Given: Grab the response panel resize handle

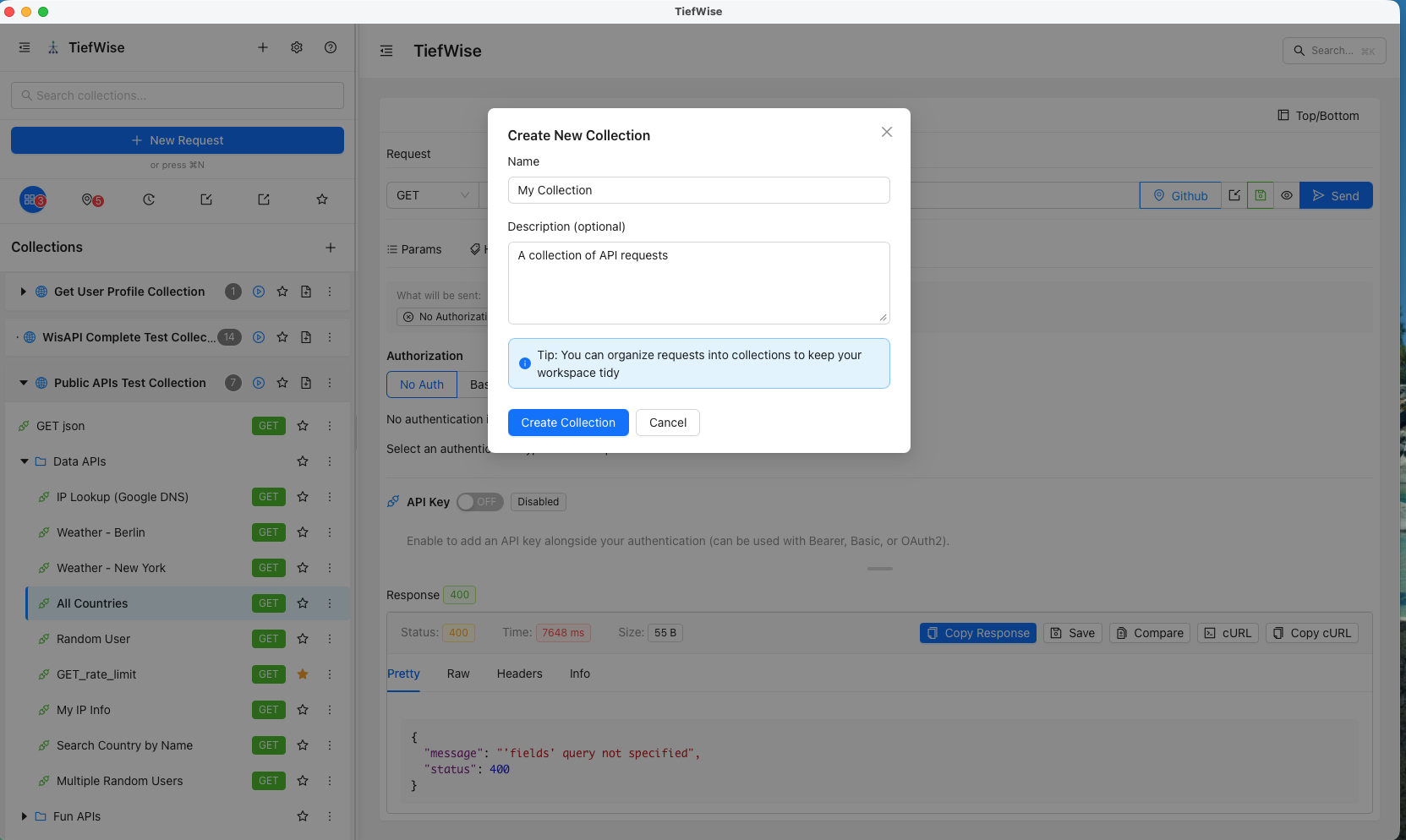Looking at the screenshot, I should pos(880,569).
